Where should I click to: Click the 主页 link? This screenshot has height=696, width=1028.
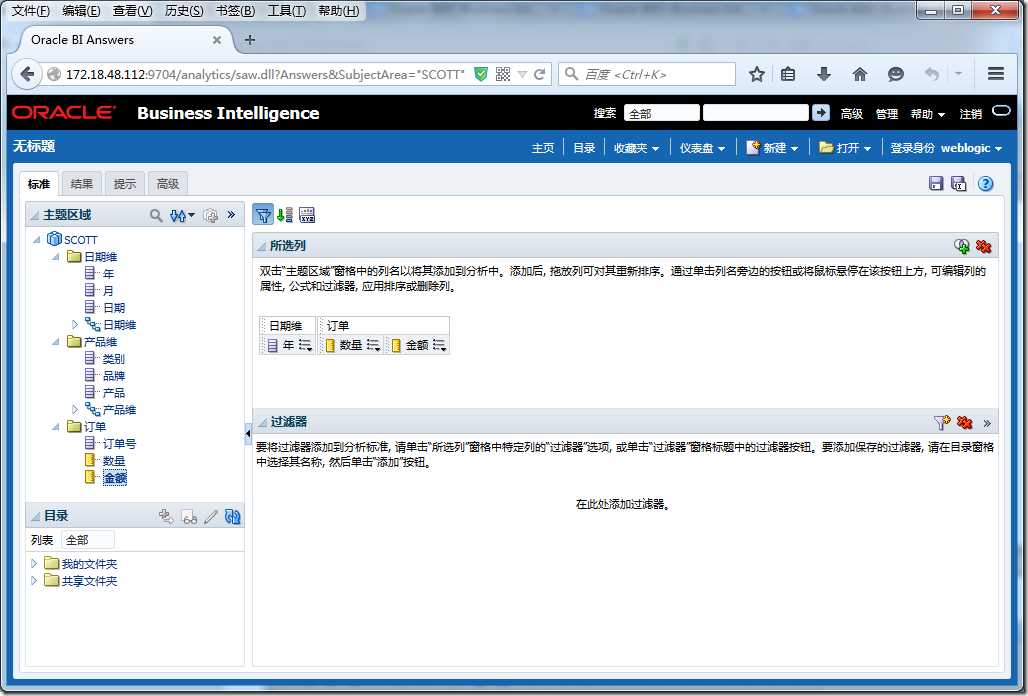[x=543, y=148]
